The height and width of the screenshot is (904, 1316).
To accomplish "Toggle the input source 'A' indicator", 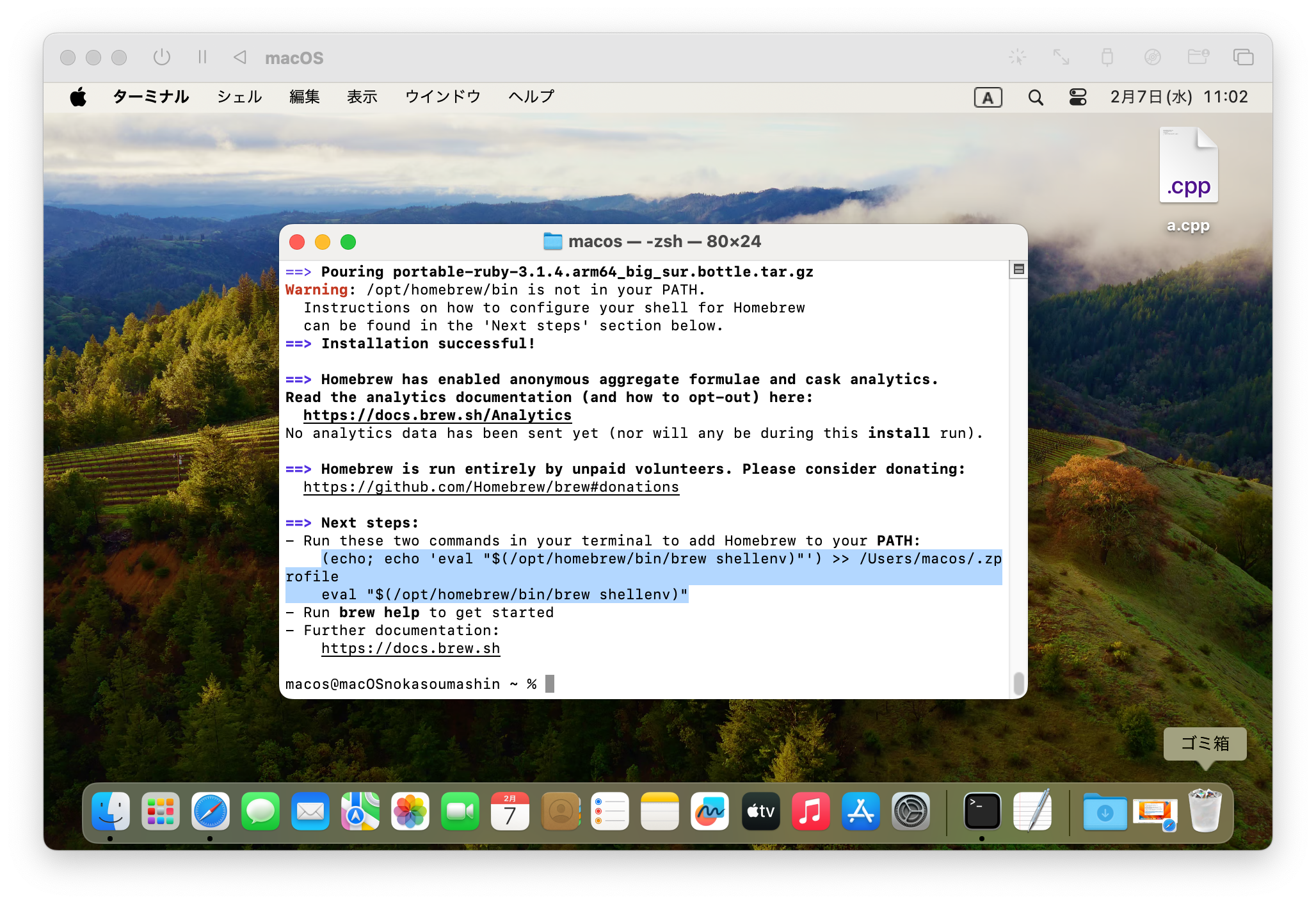I will [x=988, y=97].
